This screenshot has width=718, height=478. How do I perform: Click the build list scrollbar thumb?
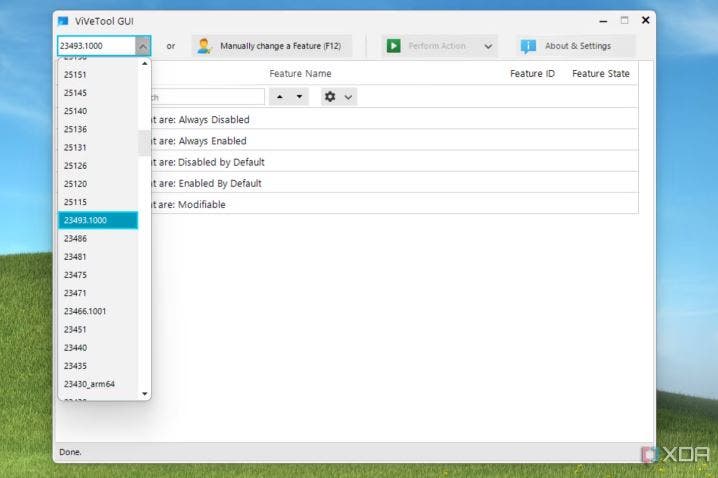pyautogui.click(x=144, y=143)
